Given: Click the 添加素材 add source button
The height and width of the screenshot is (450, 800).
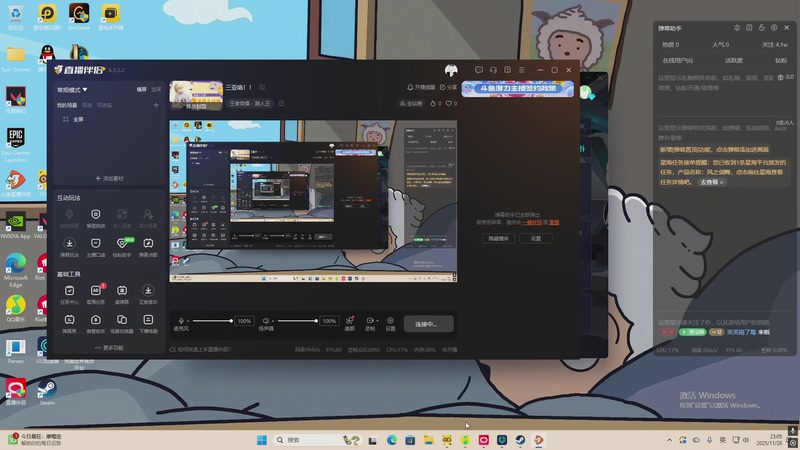Looking at the screenshot, I should point(109,179).
